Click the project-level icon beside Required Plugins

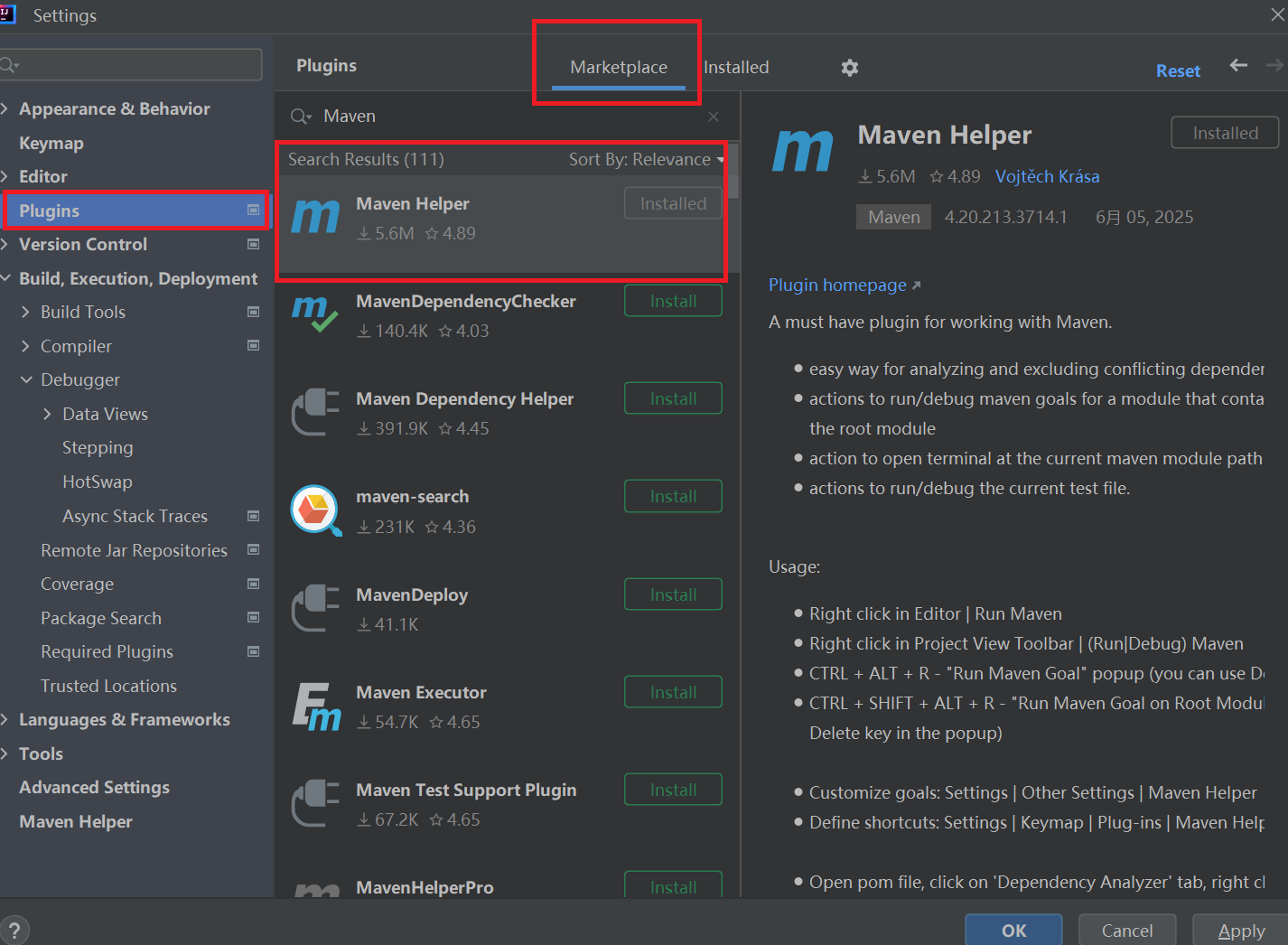point(254,651)
